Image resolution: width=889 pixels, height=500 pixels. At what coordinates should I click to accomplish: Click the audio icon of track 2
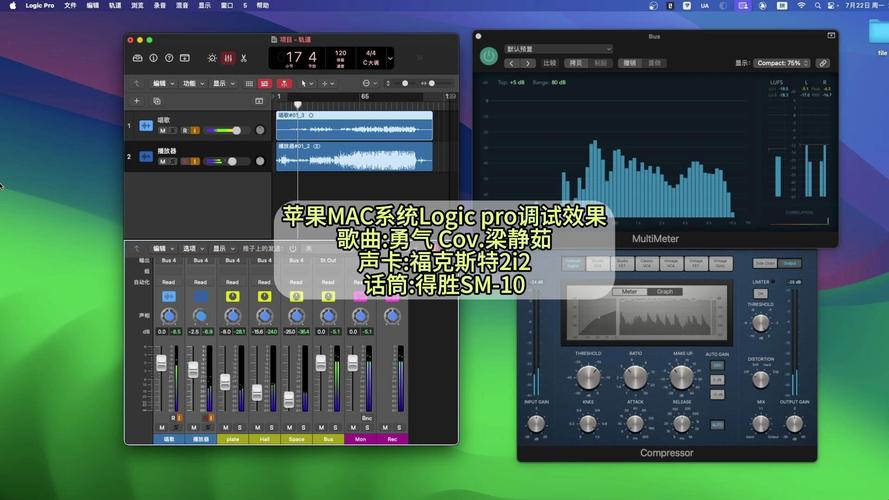146,156
